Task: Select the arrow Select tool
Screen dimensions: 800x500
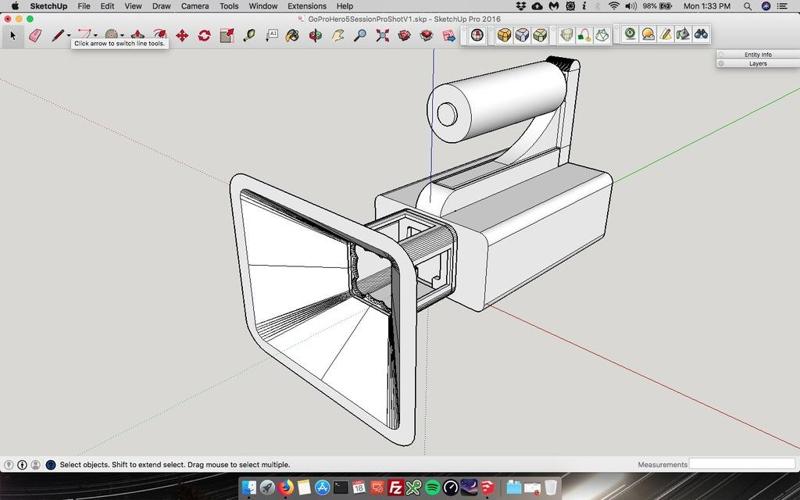Action: (x=13, y=36)
